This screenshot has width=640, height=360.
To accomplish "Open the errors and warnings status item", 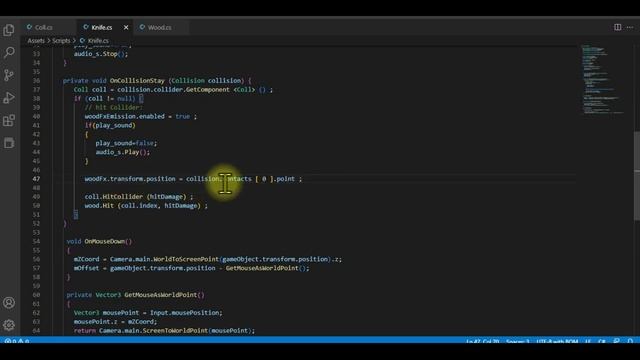I will coord(17,341).
